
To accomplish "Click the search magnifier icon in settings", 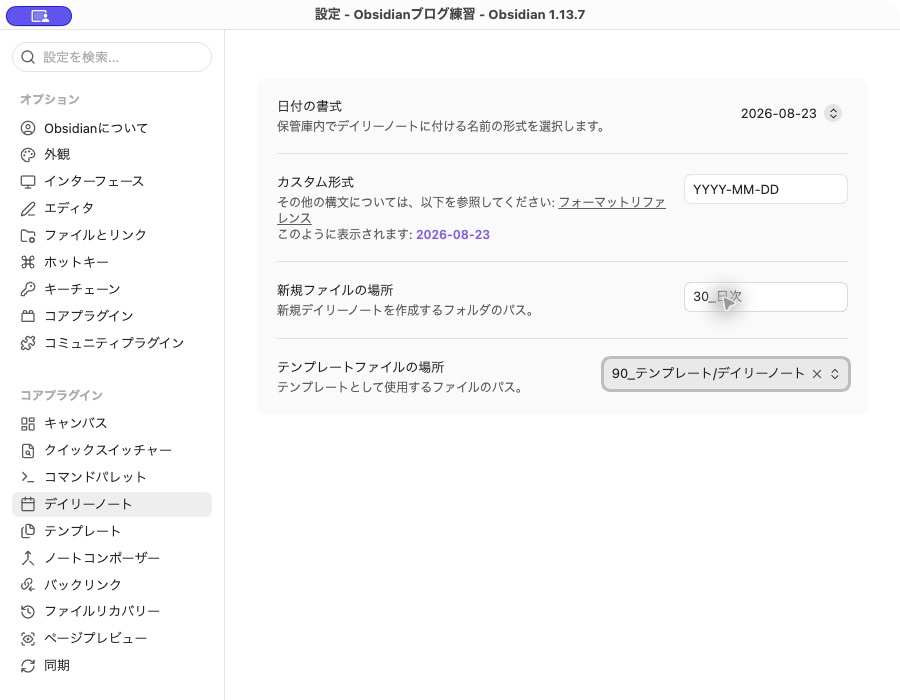I will coord(28,57).
